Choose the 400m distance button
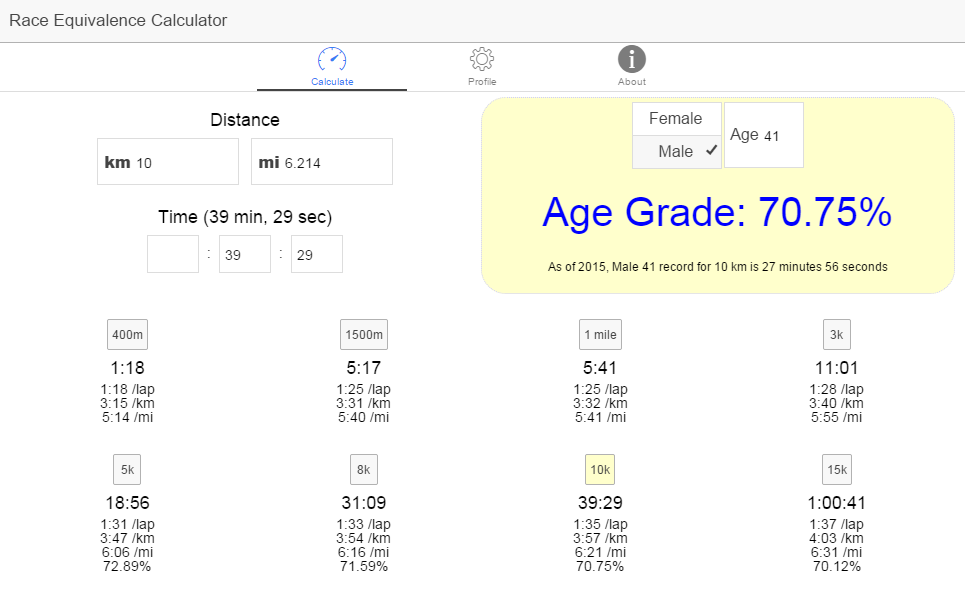 point(127,335)
